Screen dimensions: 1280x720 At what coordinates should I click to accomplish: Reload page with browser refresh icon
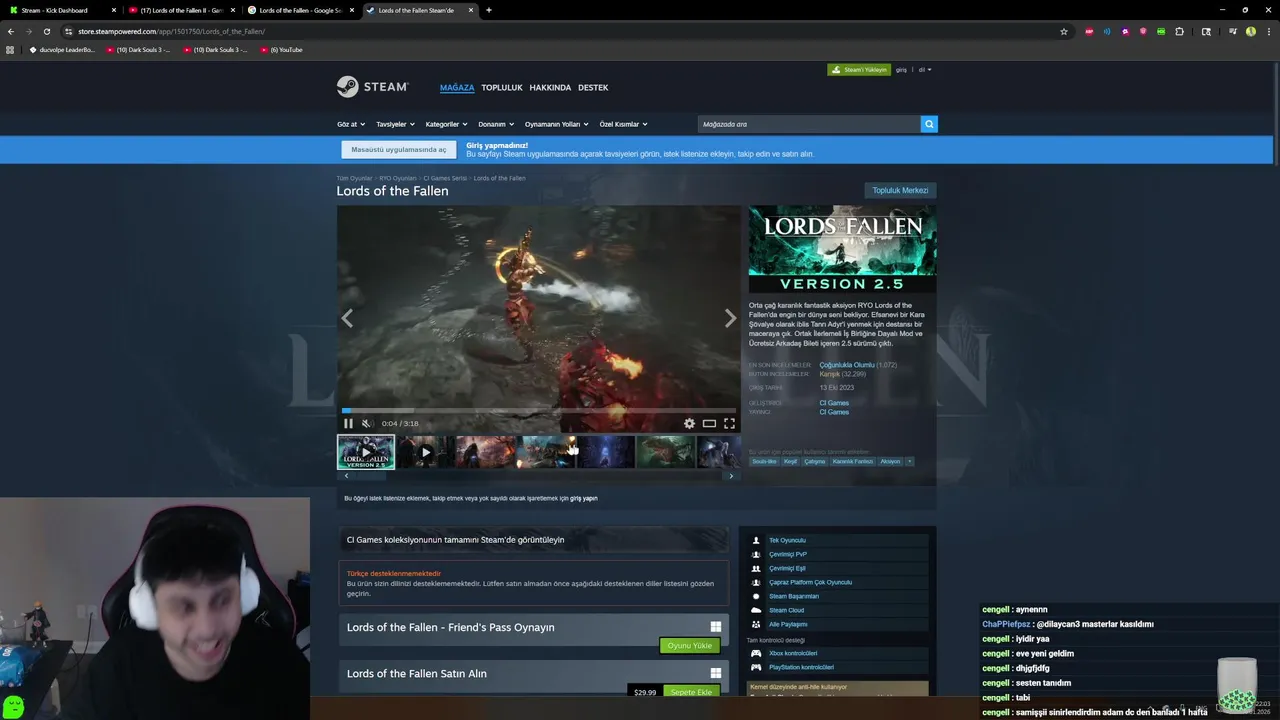(46, 31)
